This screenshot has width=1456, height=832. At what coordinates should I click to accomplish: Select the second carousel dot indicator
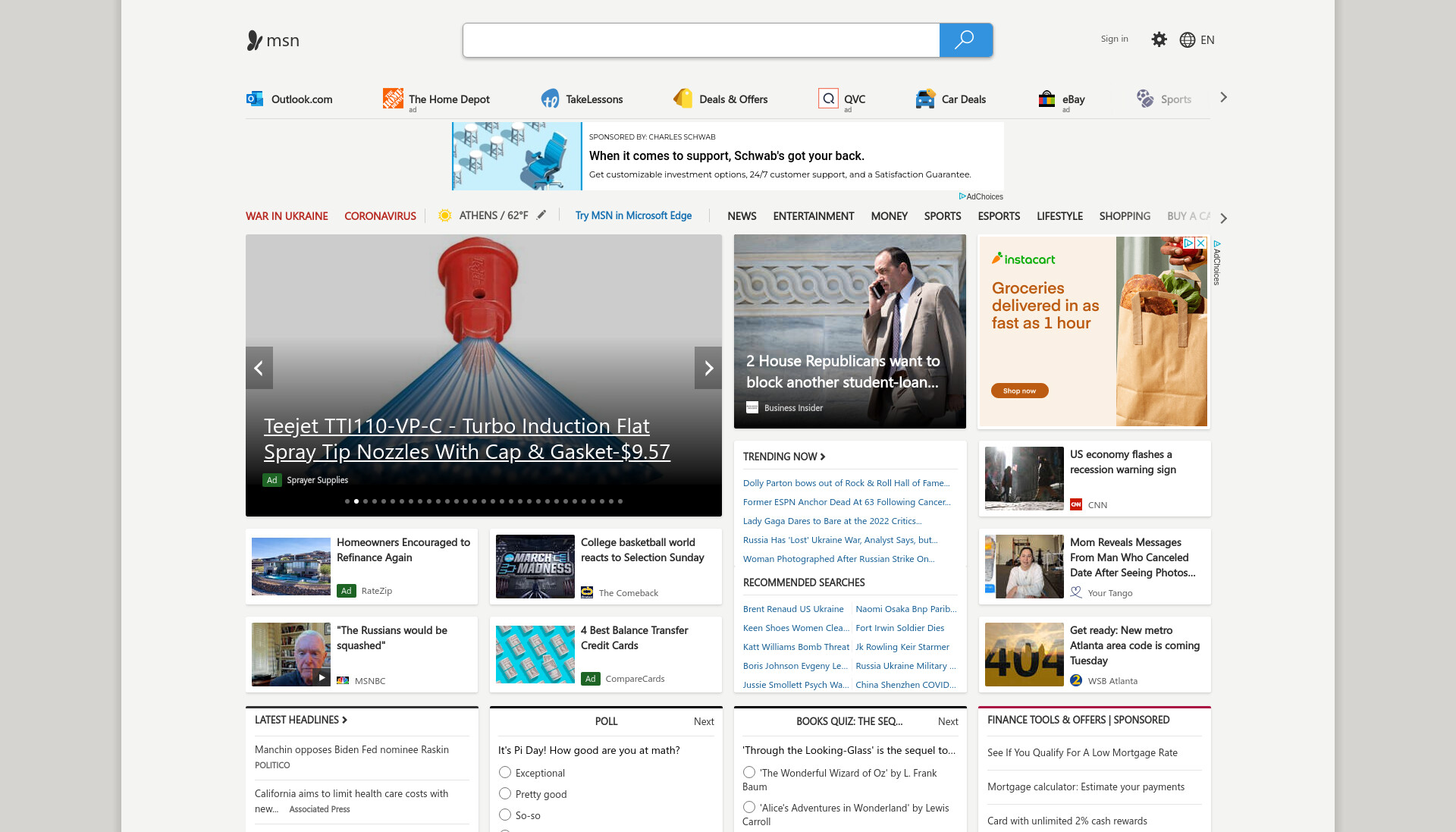tap(356, 501)
